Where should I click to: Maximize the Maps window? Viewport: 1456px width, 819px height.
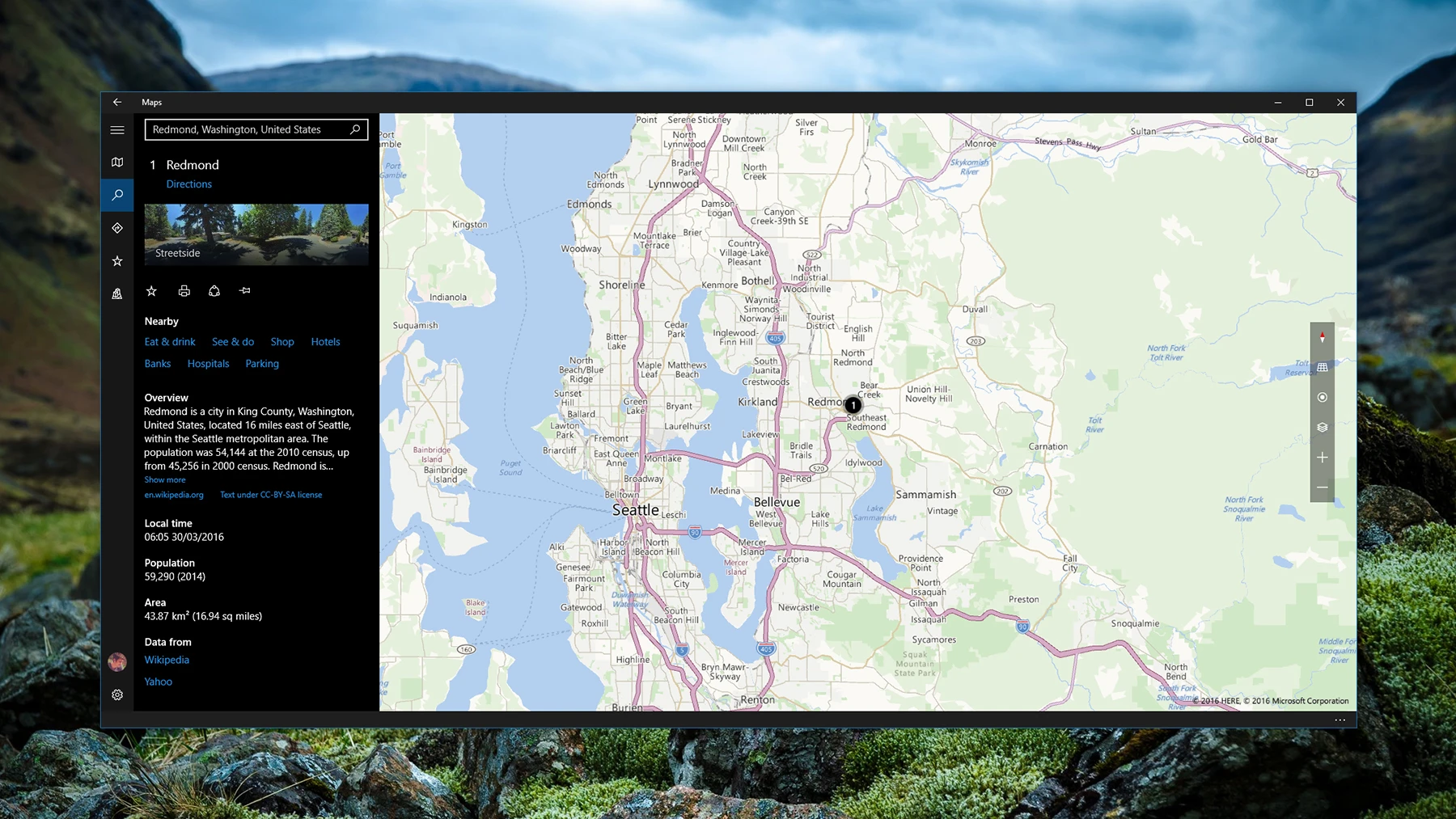(x=1309, y=102)
